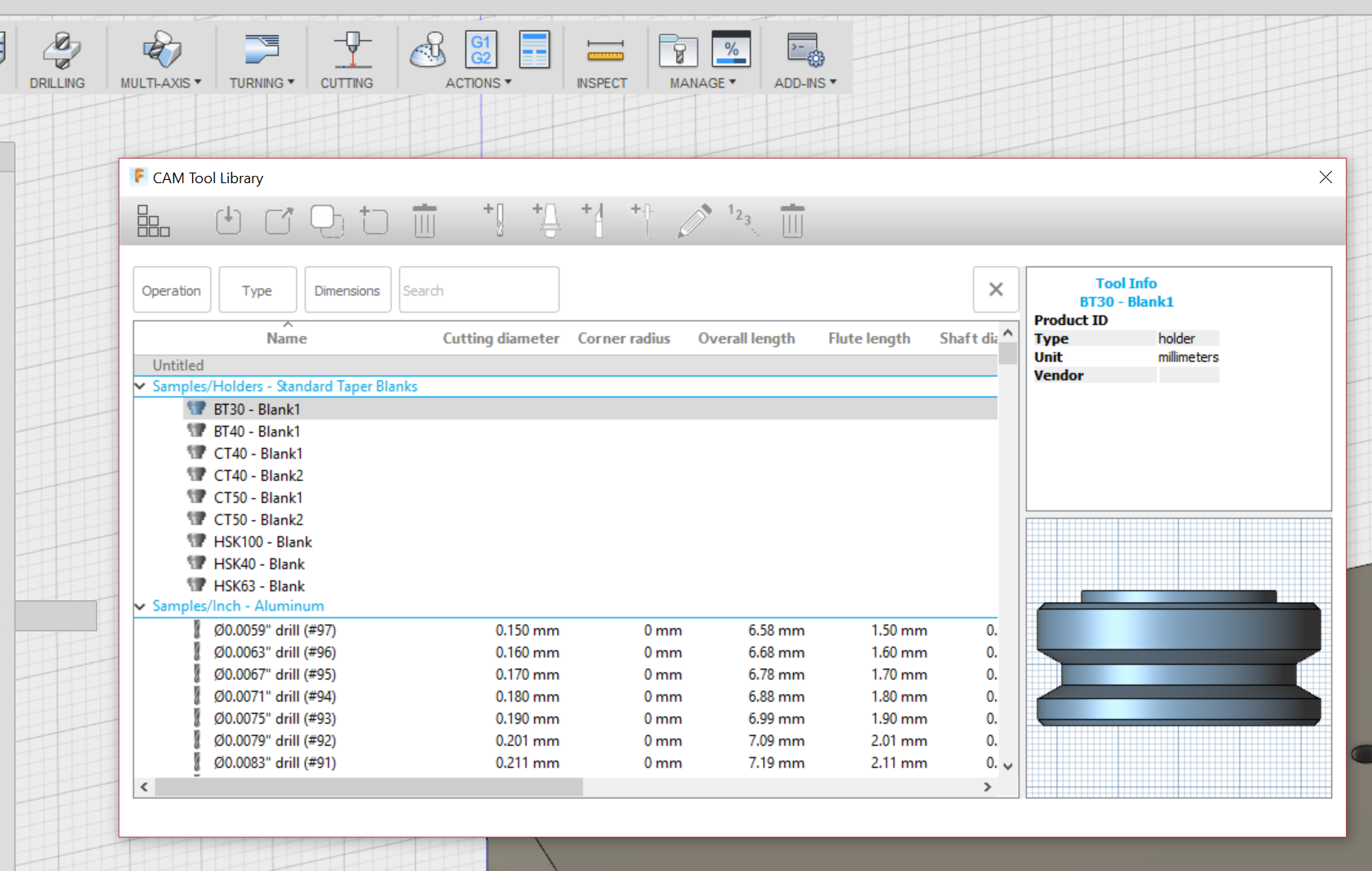The width and height of the screenshot is (1372, 871).
Task: Click the import library down-arrow icon
Action: point(228,221)
